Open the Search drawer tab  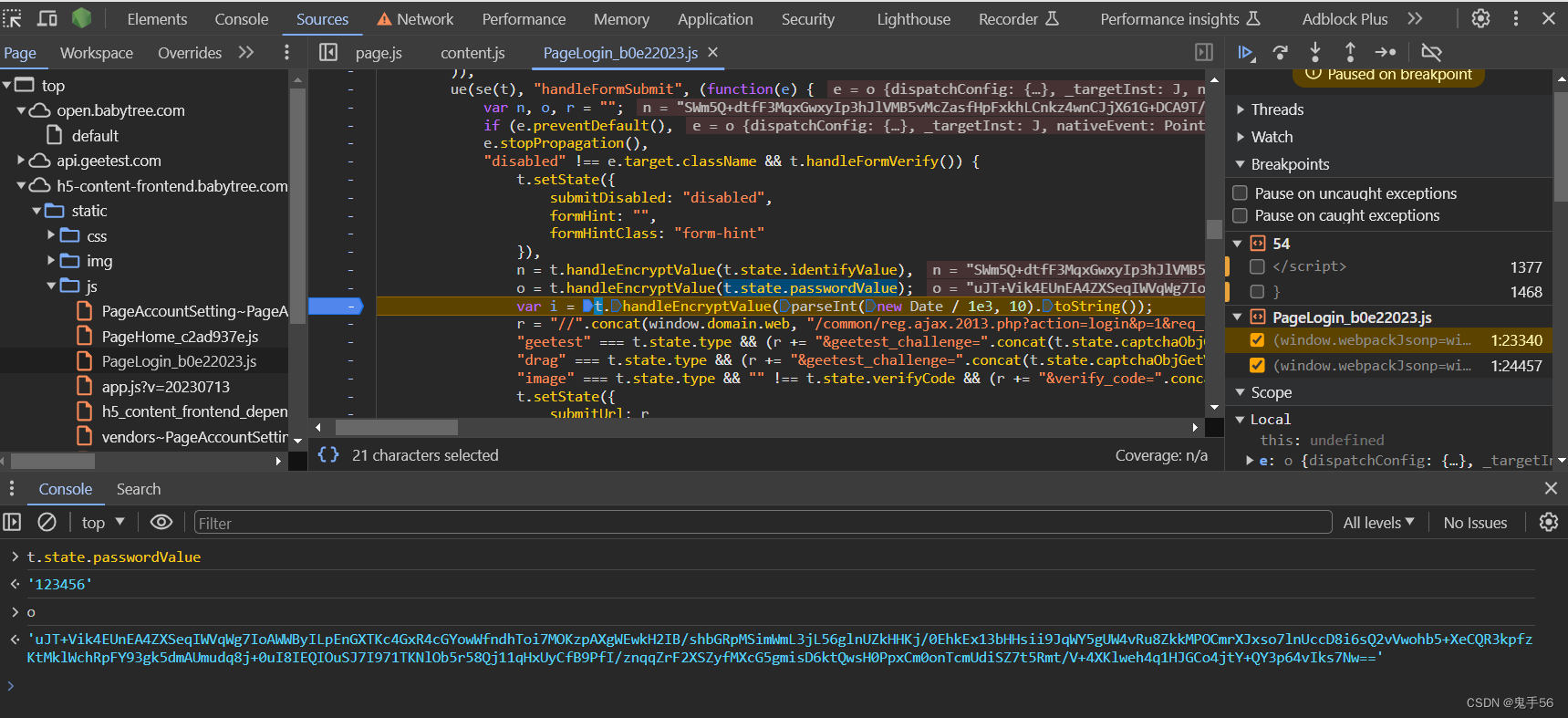point(139,489)
